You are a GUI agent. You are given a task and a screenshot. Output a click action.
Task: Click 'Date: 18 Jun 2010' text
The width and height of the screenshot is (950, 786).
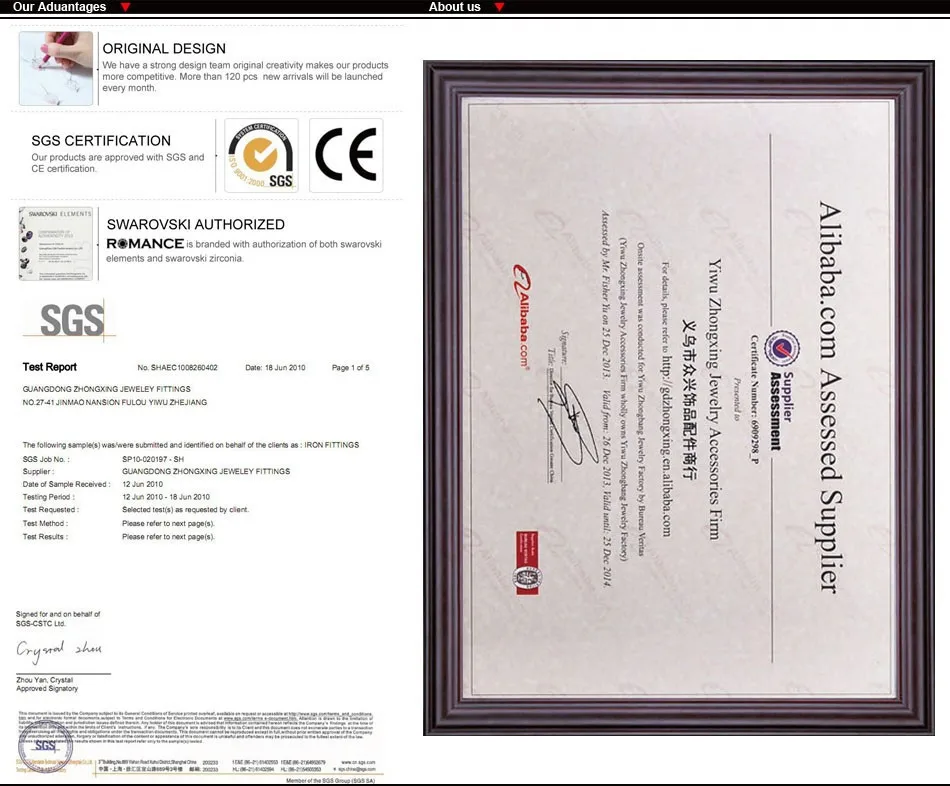pyautogui.click(x=275, y=367)
